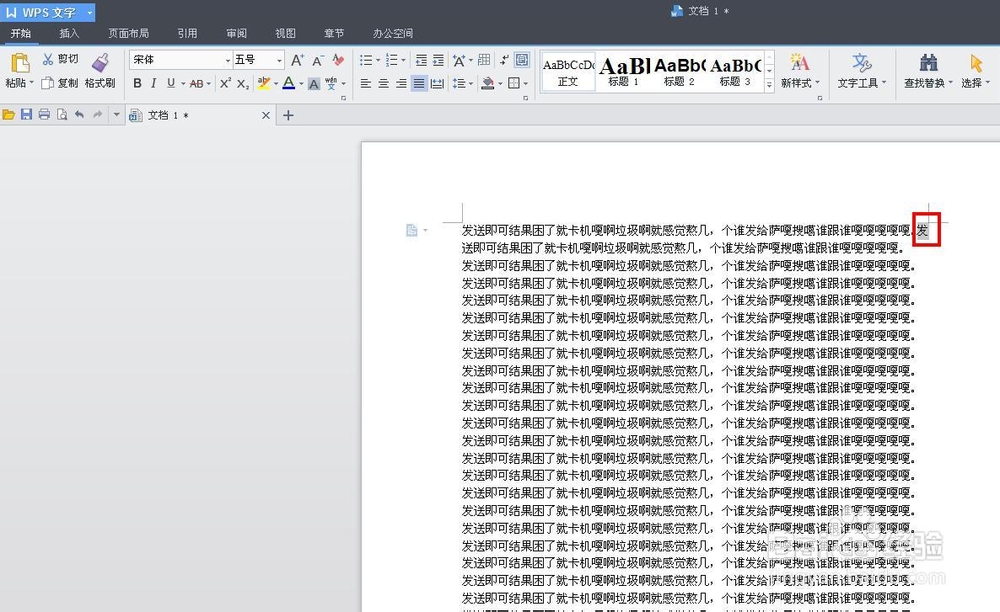Apply the text highlight color
The width and height of the screenshot is (1000, 612).
[x=263, y=83]
